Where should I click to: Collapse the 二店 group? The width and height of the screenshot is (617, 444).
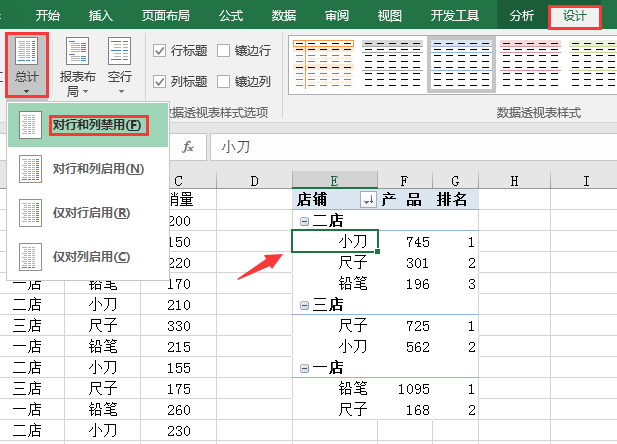304,221
